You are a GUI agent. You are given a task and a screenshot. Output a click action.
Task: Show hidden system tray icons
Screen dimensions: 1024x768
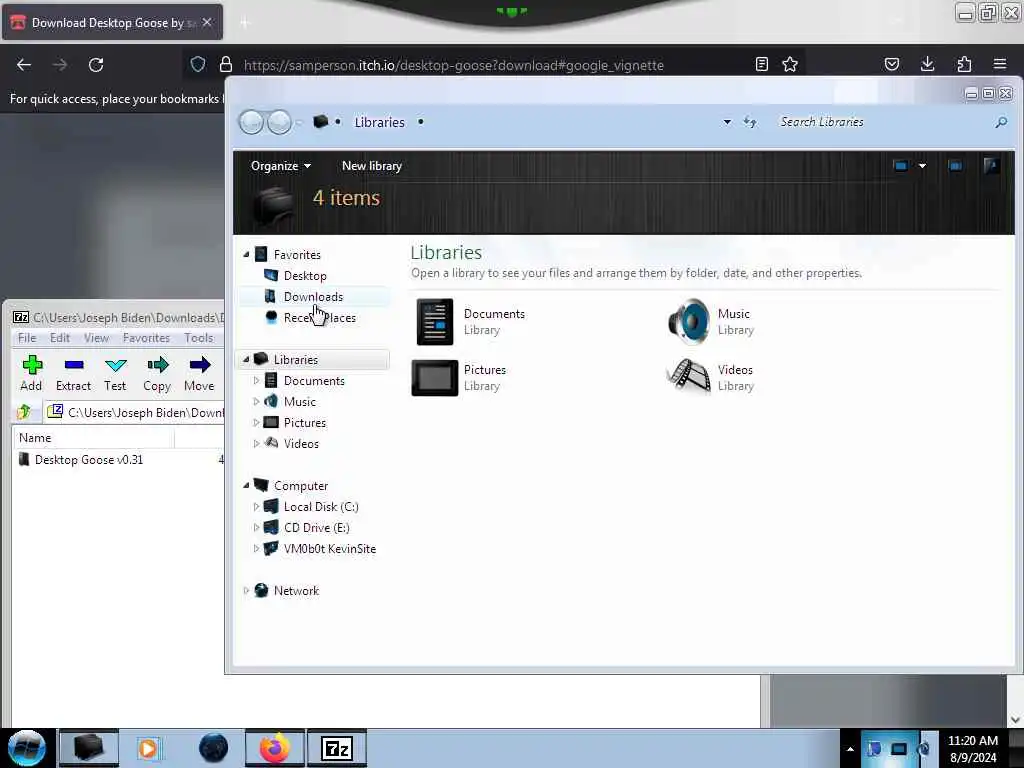click(x=850, y=749)
